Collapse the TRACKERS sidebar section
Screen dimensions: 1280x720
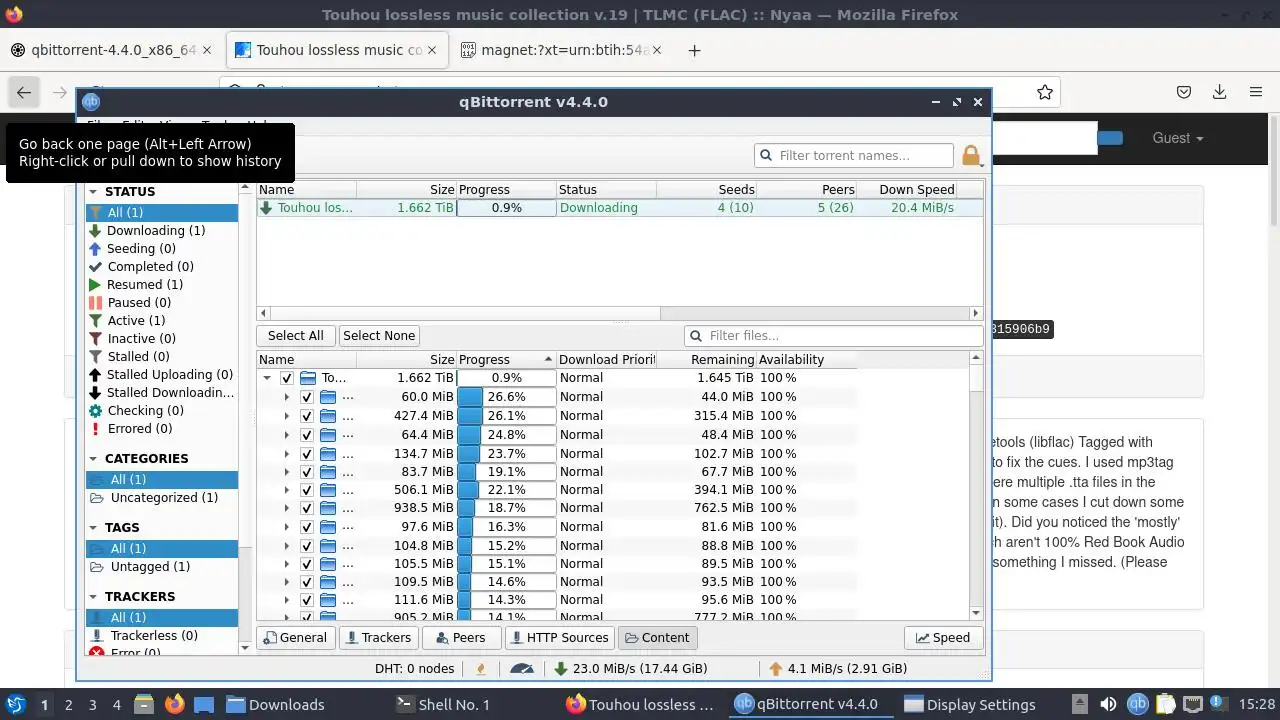point(93,596)
